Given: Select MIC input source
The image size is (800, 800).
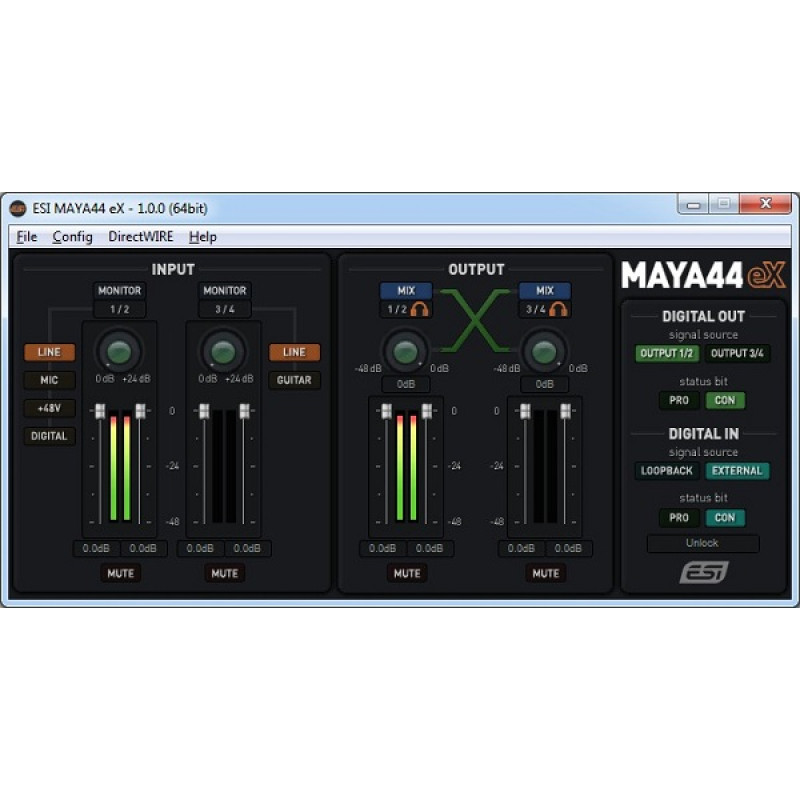Looking at the screenshot, I should 49,380.
